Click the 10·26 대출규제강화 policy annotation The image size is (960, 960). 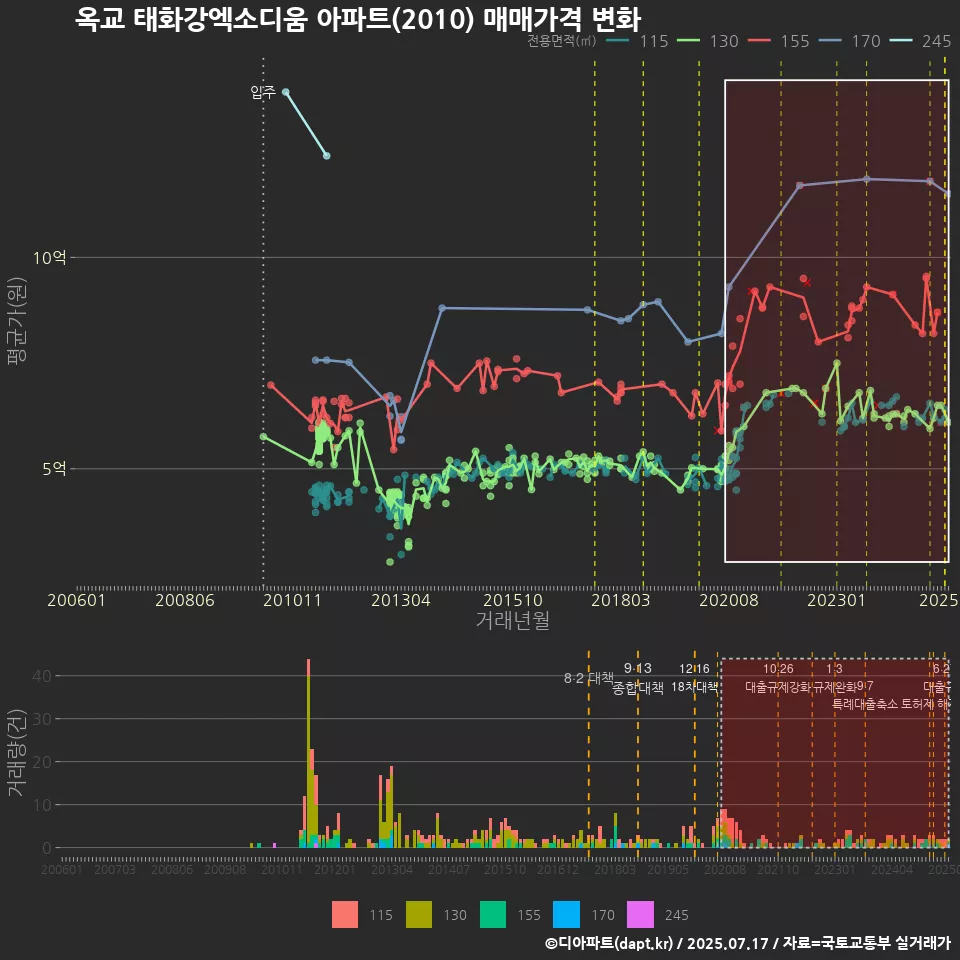point(778,678)
